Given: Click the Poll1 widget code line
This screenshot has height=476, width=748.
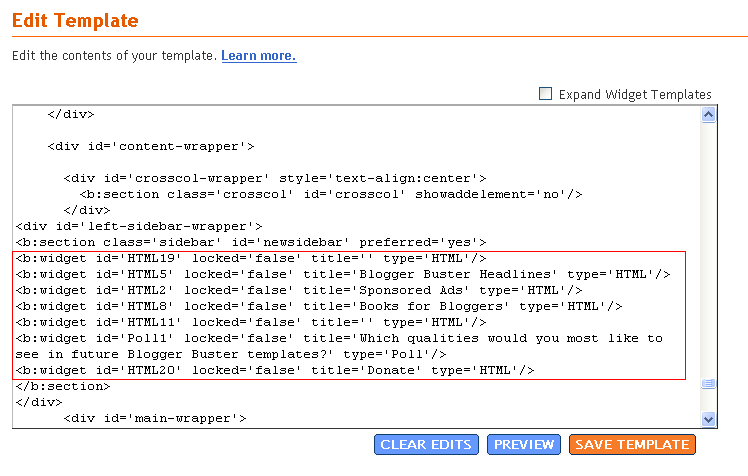Looking at the screenshot, I should click(339, 346).
